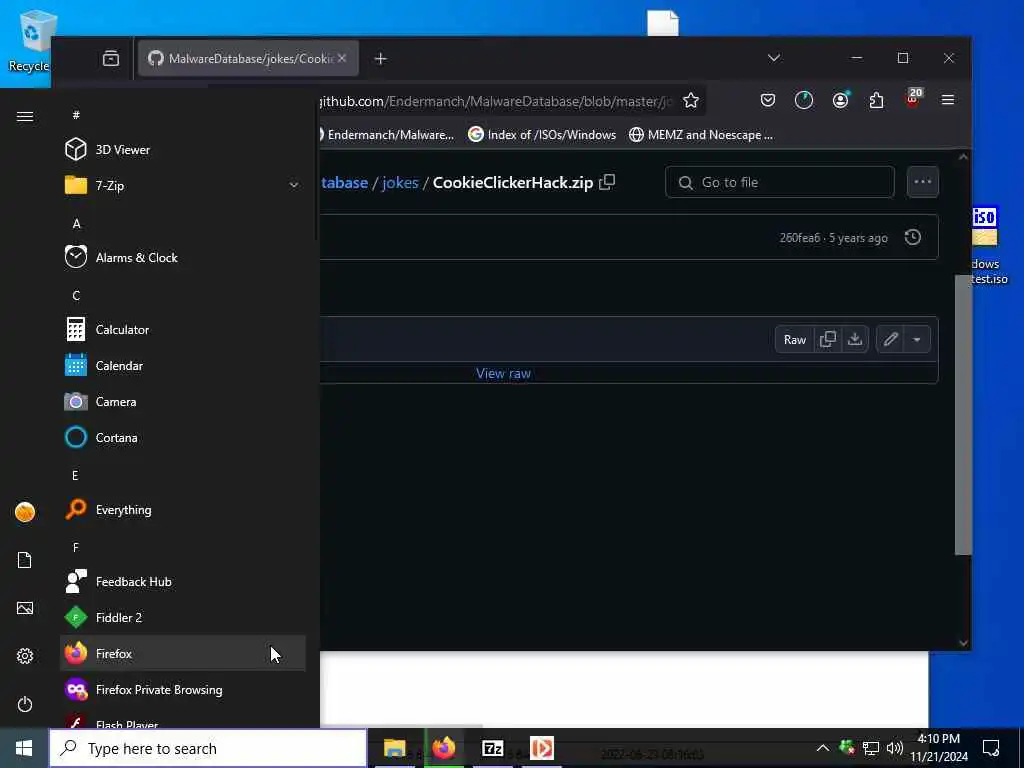Viewport: 1024px width, 768px height.
Task: Open commit 260fea6 link
Action: coord(799,238)
